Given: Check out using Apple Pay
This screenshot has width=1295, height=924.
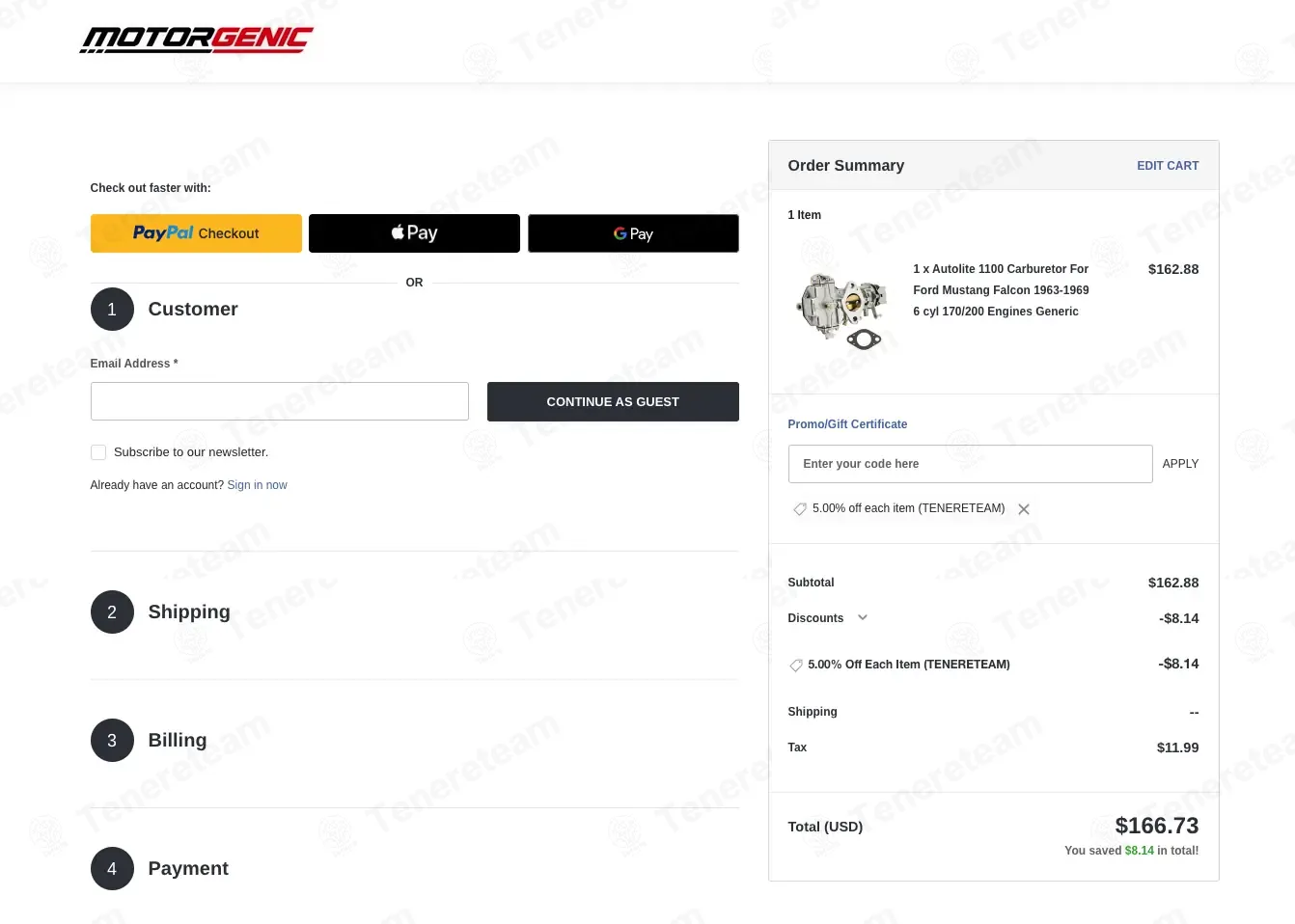Looking at the screenshot, I should click(x=414, y=233).
